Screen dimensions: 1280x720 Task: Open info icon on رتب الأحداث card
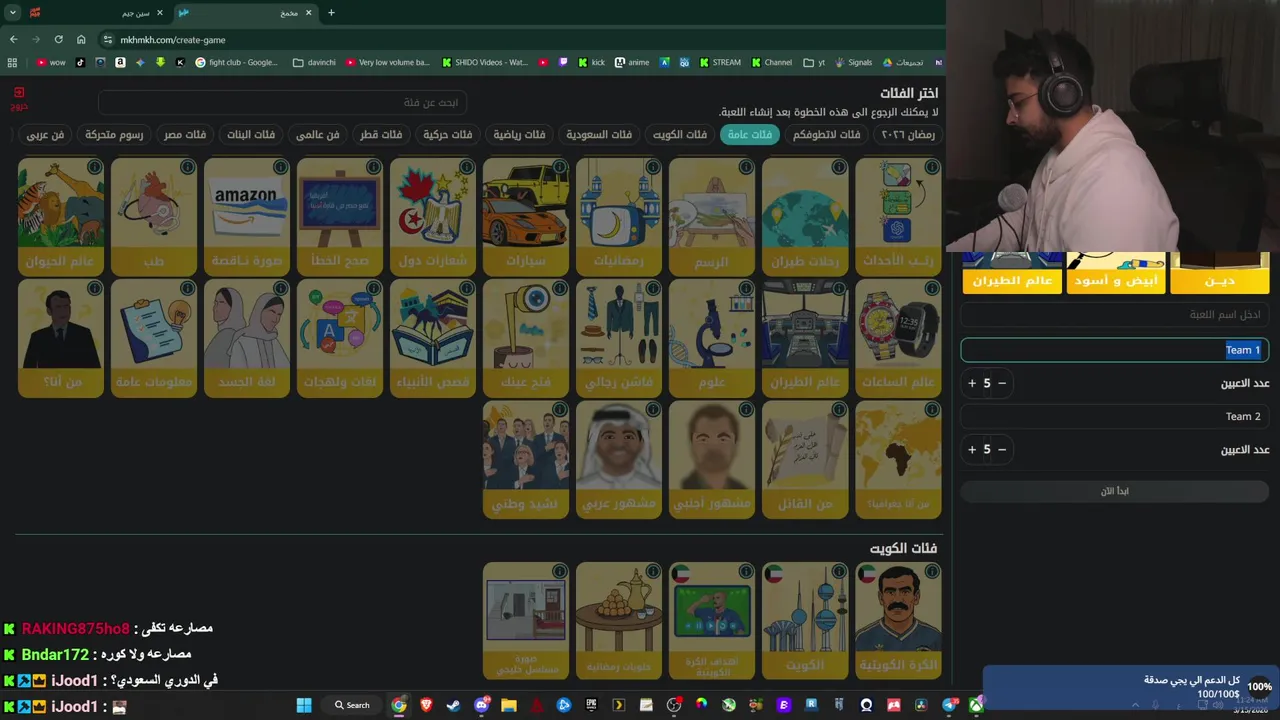(x=931, y=167)
